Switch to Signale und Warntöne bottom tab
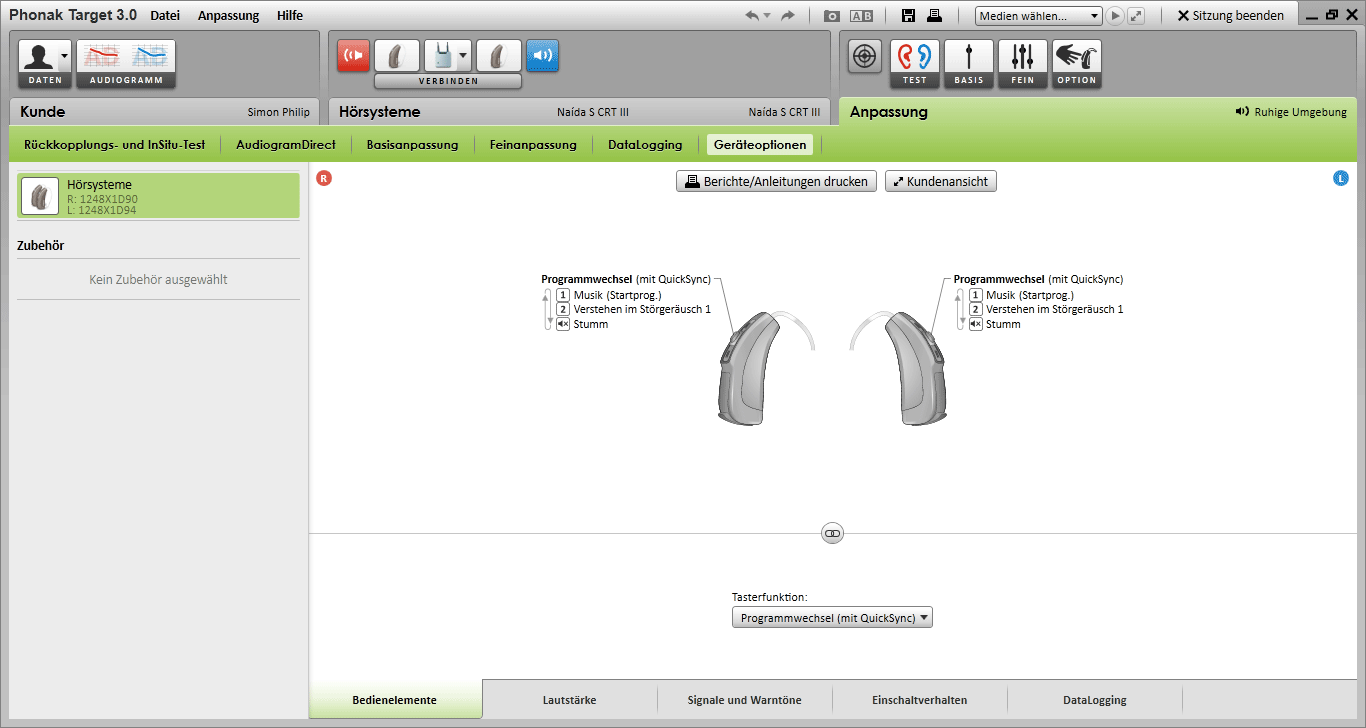Viewport: 1366px width, 728px height. [745, 700]
